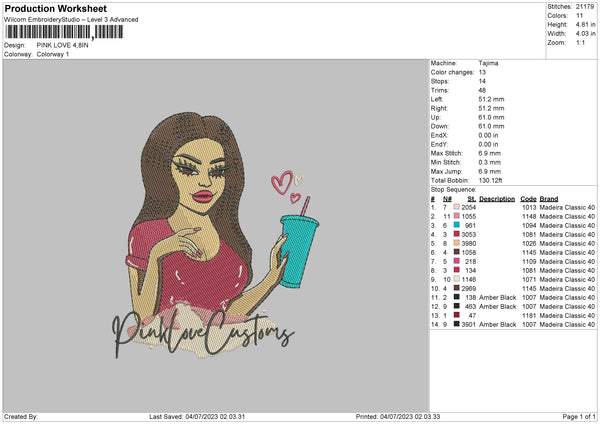Select the 'Wilcom EmbroideryStudio – Level 3 Advanced' line
Image resolution: width=600 pixels, height=424 pixels.
[71, 20]
